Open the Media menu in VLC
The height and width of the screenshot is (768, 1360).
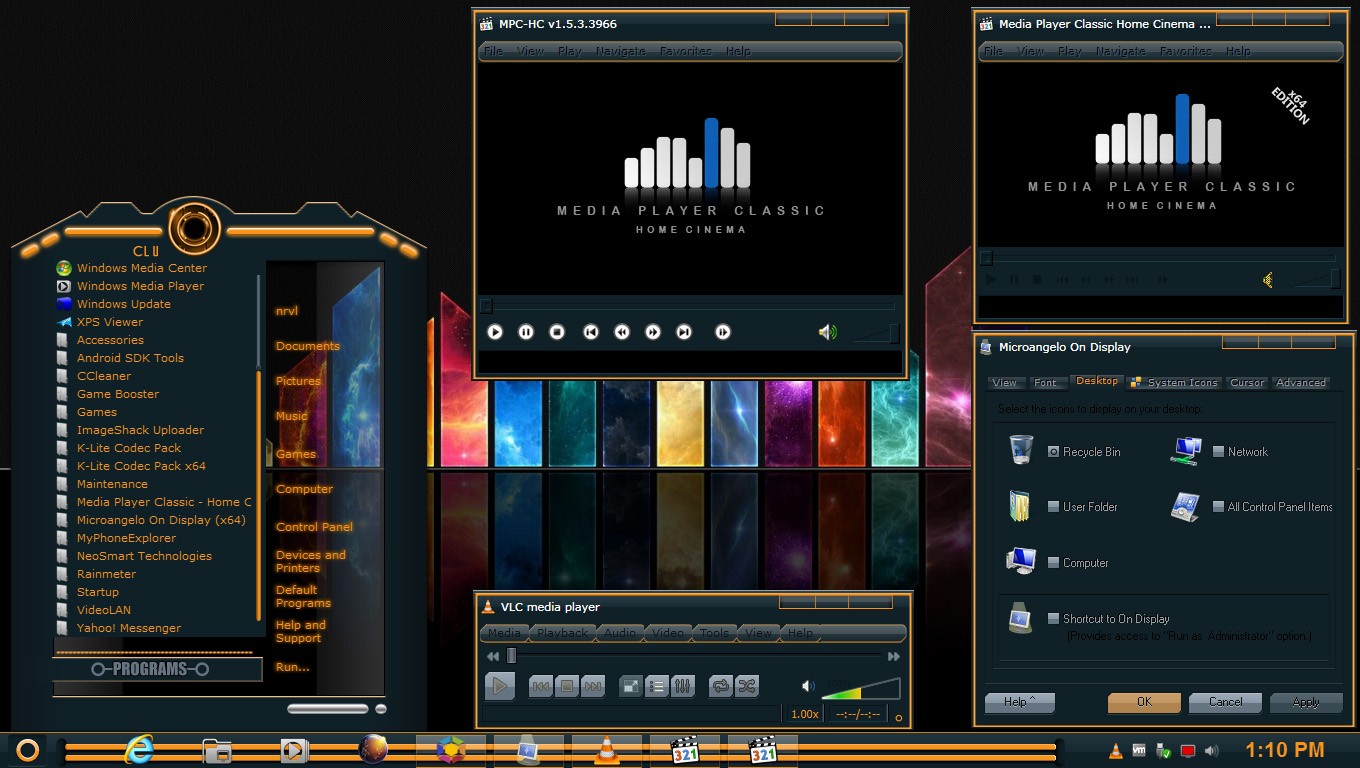pyautogui.click(x=504, y=633)
